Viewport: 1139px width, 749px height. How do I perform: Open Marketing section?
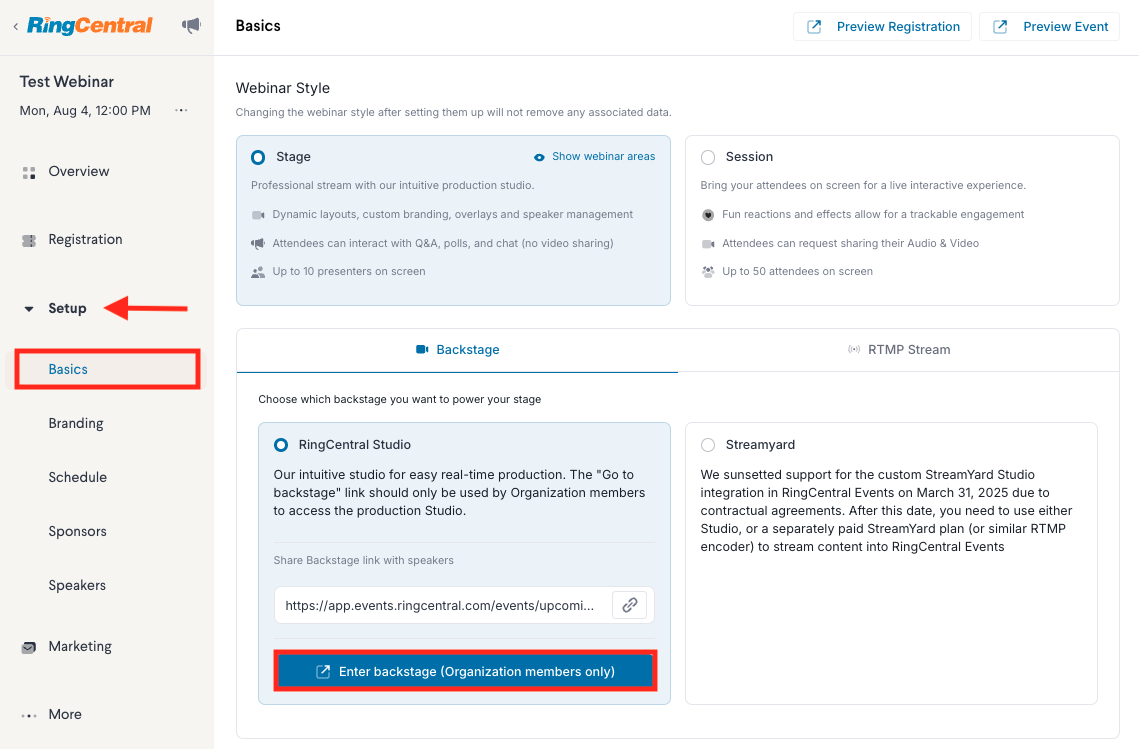pos(80,647)
